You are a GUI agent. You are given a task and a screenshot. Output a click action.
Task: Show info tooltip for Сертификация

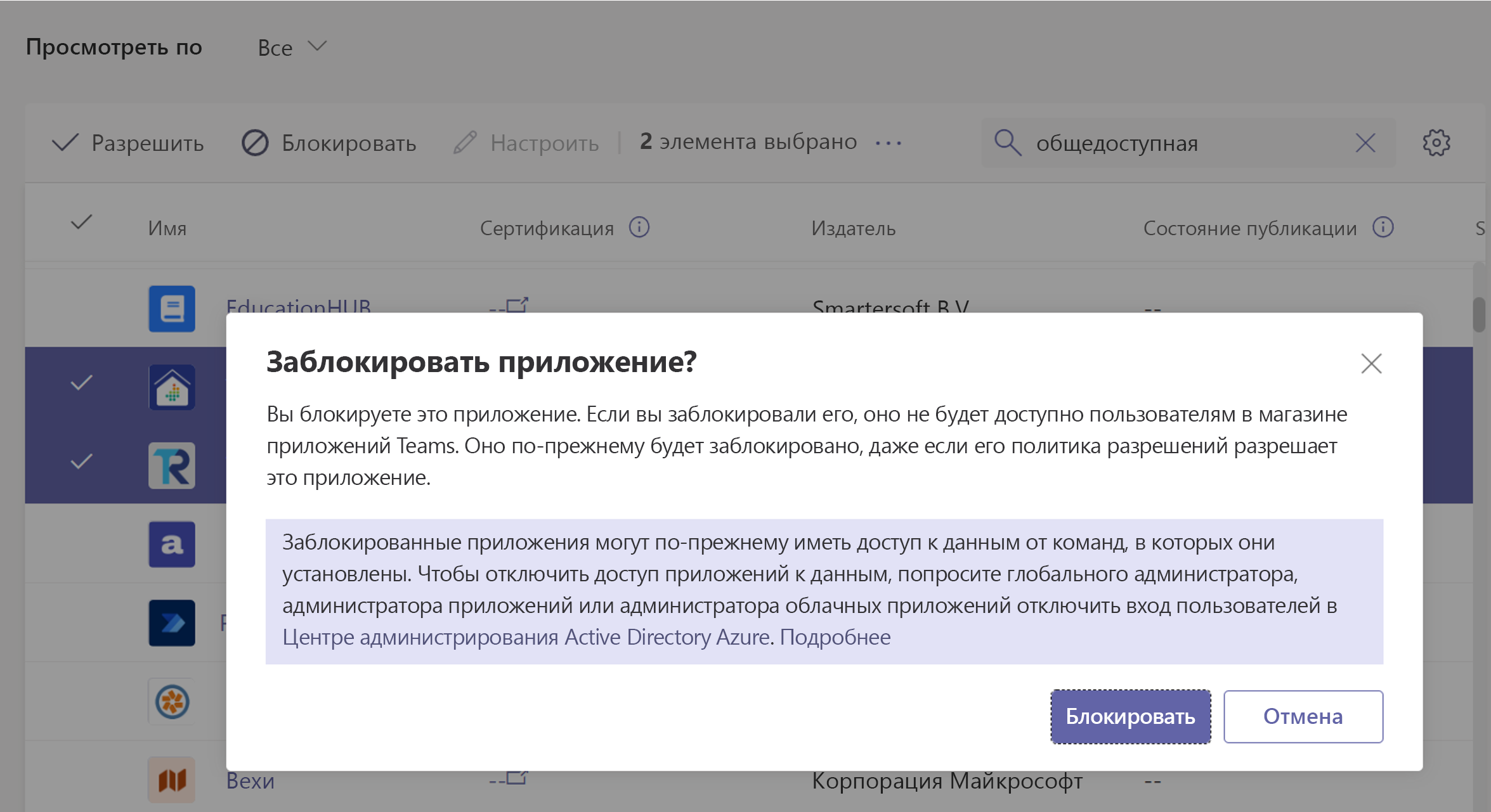pos(639,227)
